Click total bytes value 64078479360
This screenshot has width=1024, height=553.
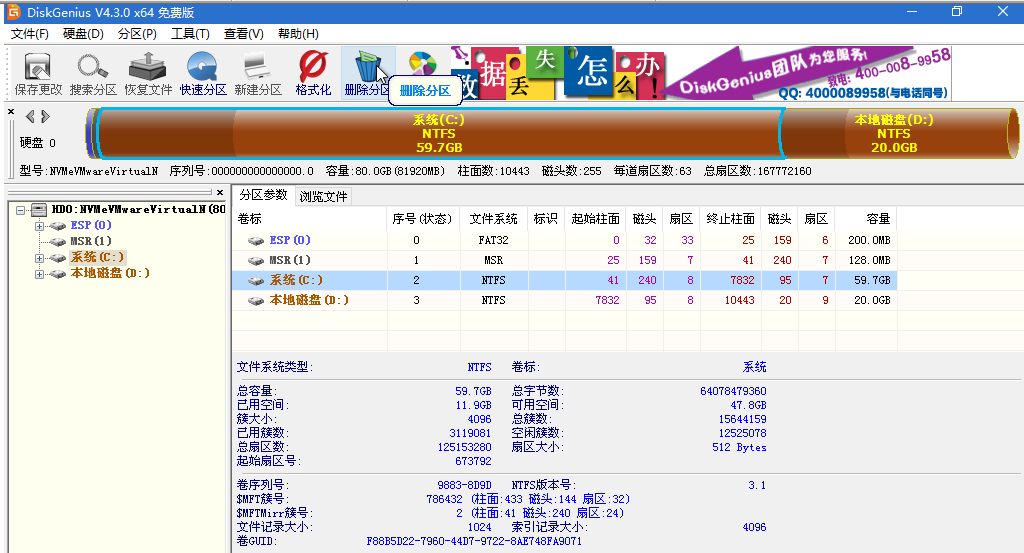click(x=733, y=391)
